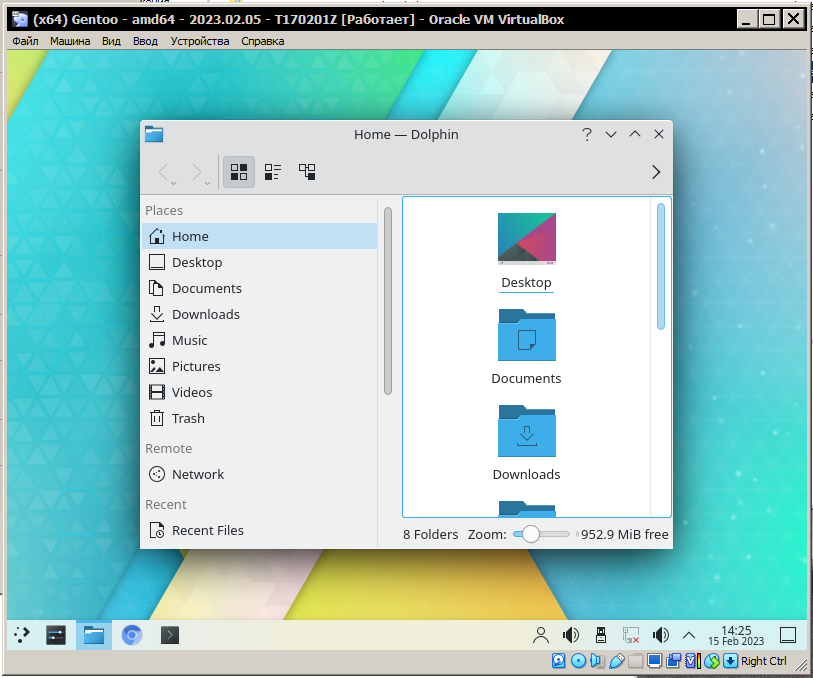This screenshot has height=678, width=813.
Task: Open Downloads in Places panel
Action: 260,314
